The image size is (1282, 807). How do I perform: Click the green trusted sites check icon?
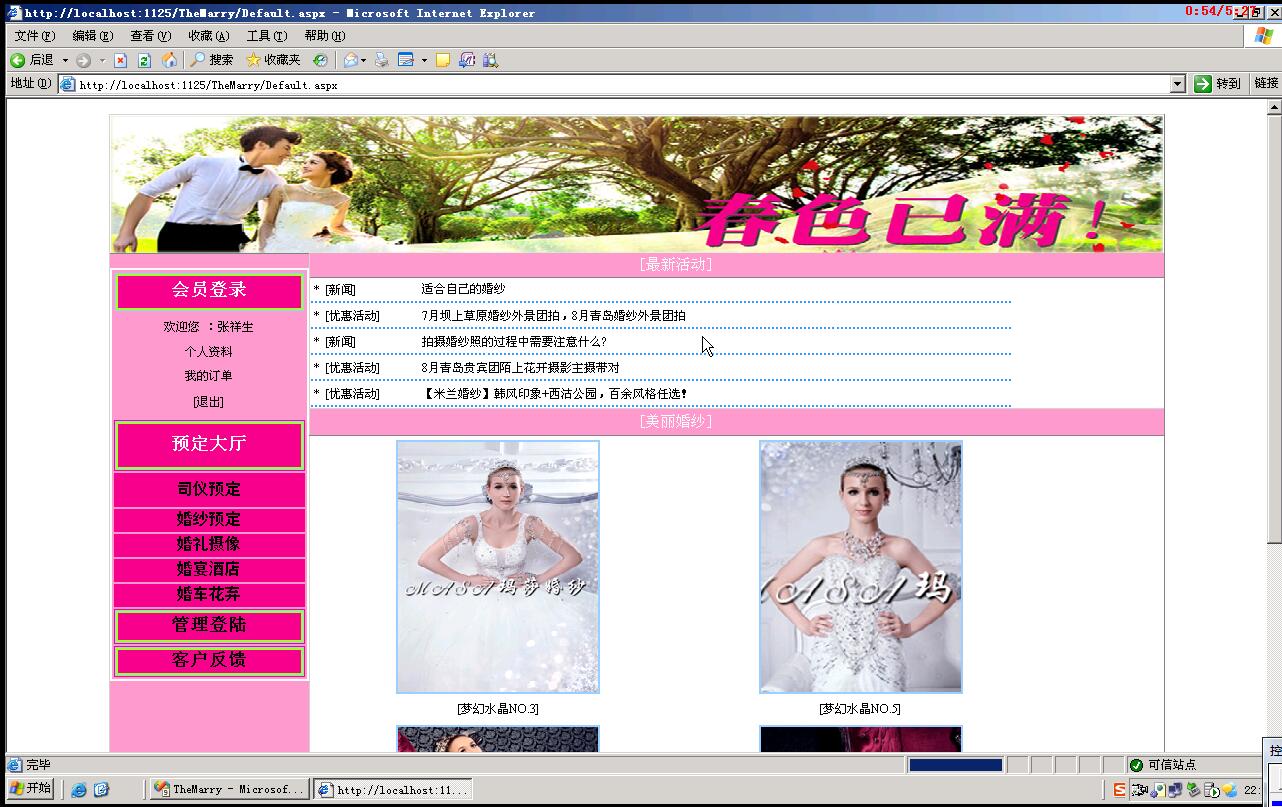pos(1136,765)
